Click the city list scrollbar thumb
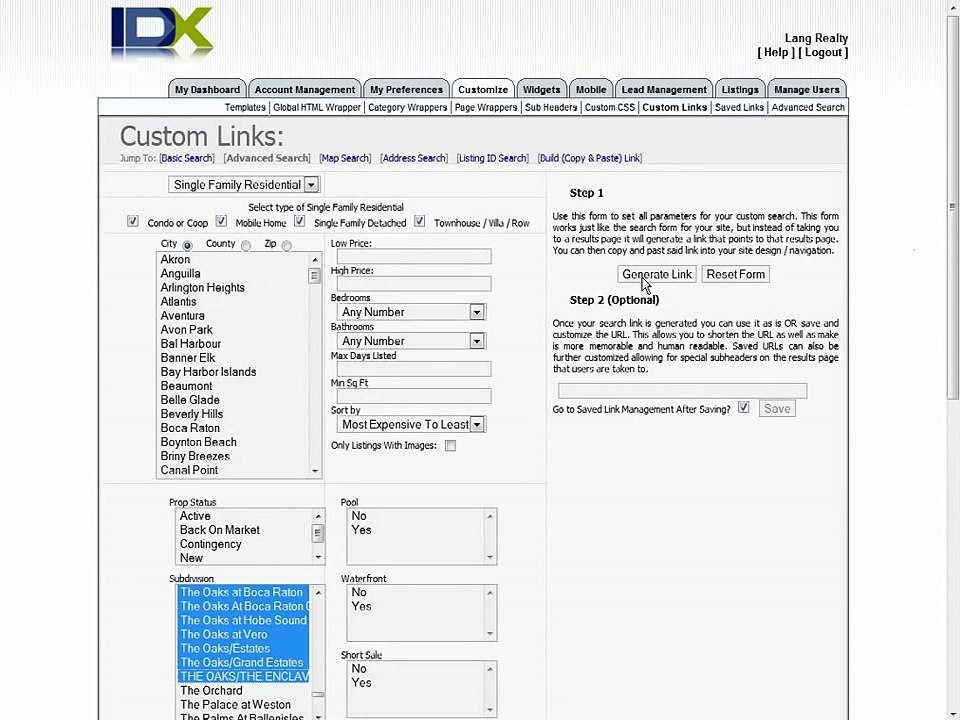The image size is (960, 720). coord(315,276)
